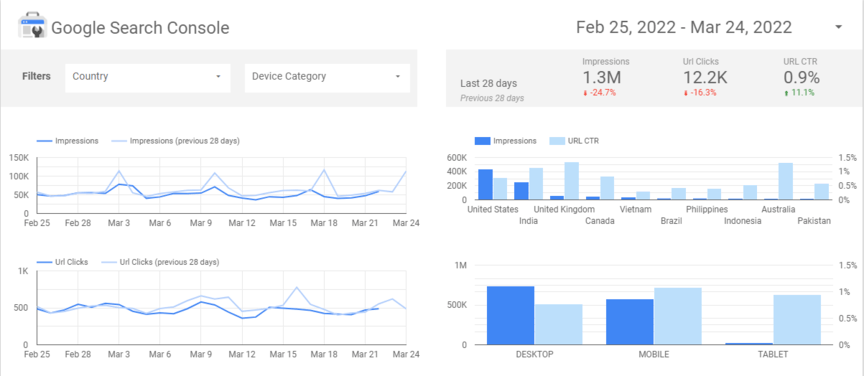This screenshot has height=376, width=864.
Task: Click the DESKTOP impressions bar
Action: [x=511, y=315]
